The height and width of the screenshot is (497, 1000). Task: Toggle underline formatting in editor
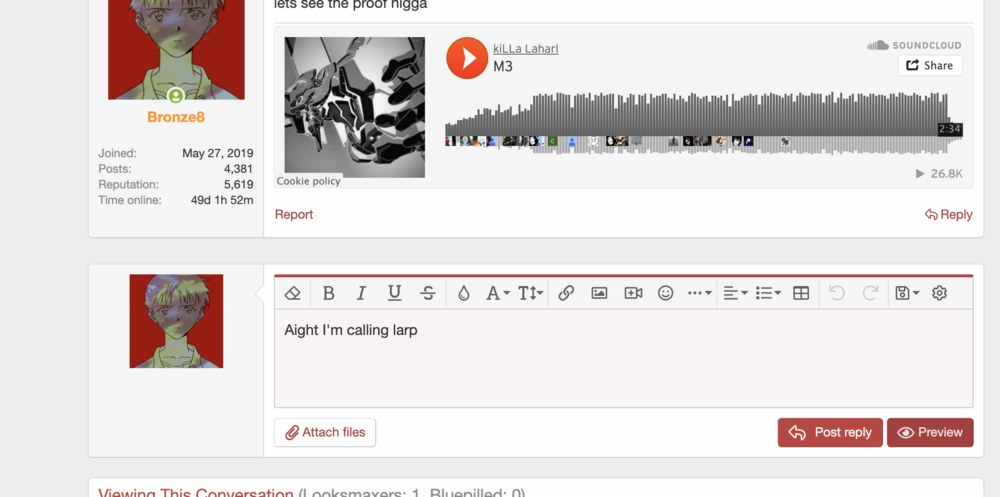coord(395,293)
